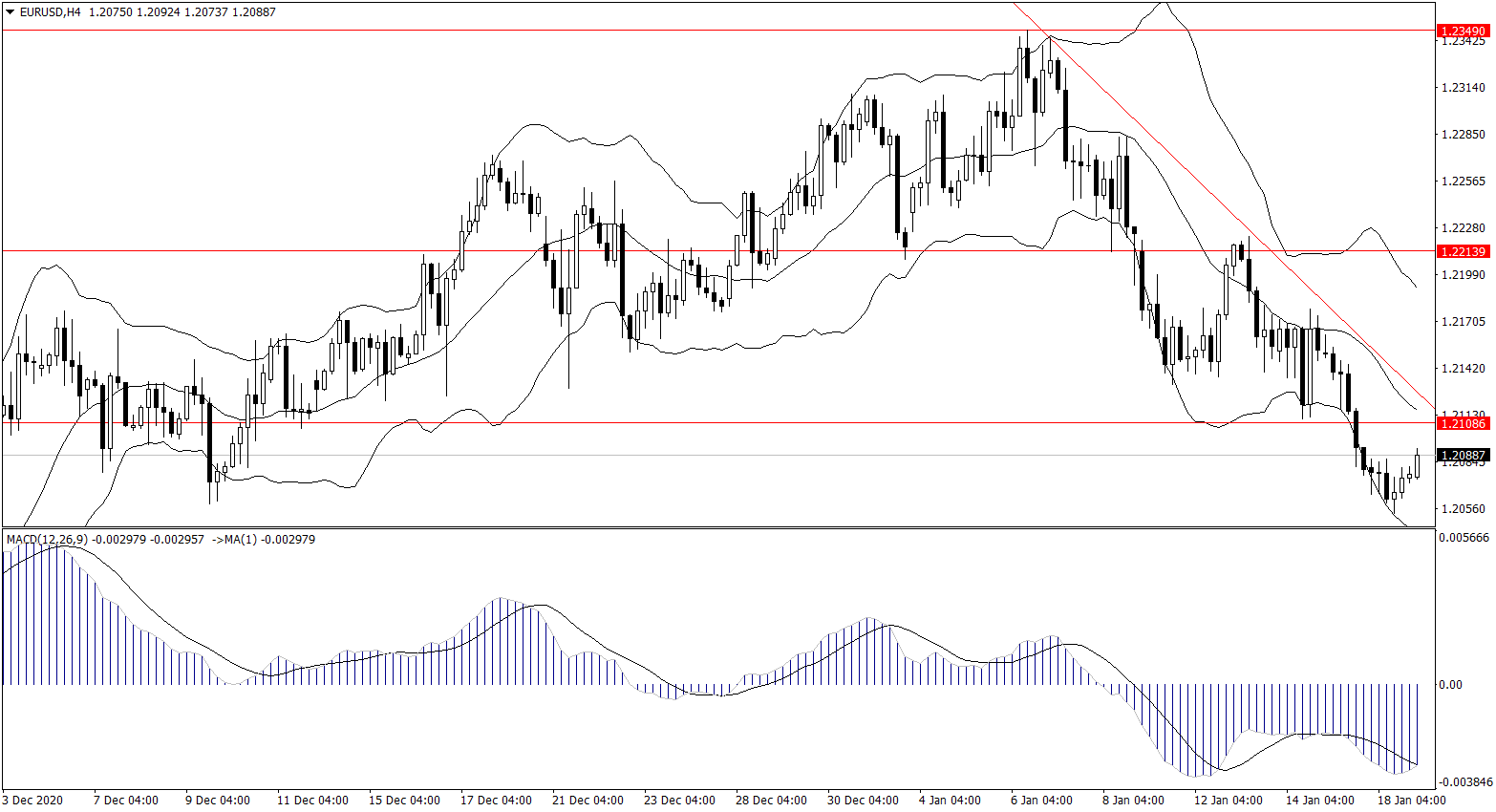Click the MACD(12,26,9) indicator label
1496x812 pixels.
click(x=47, y=540)
